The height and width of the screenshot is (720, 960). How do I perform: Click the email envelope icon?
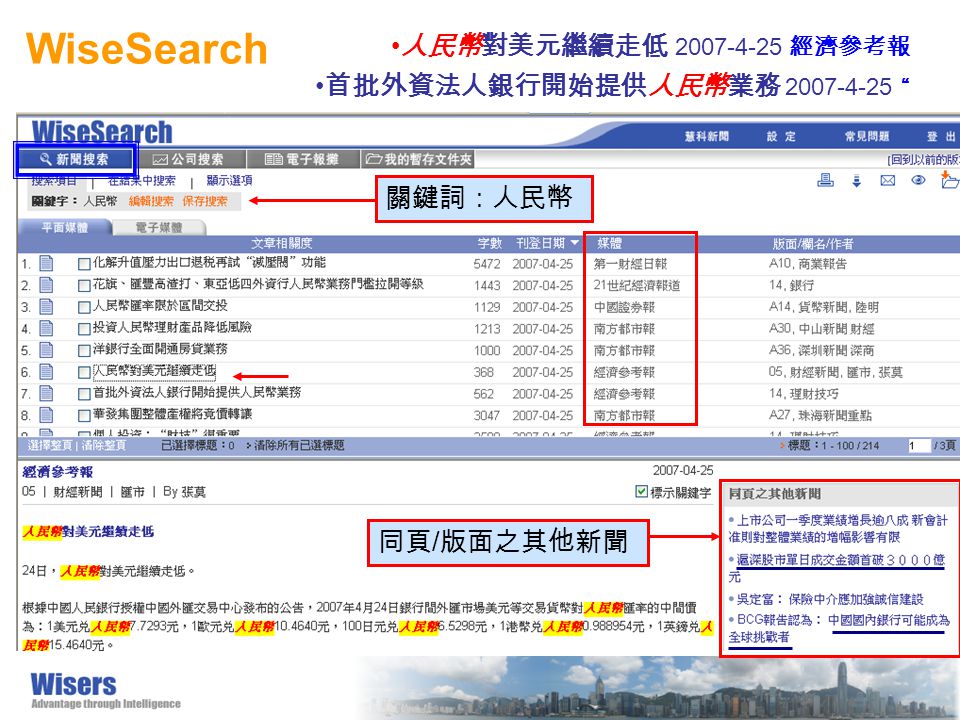[888, 180]
